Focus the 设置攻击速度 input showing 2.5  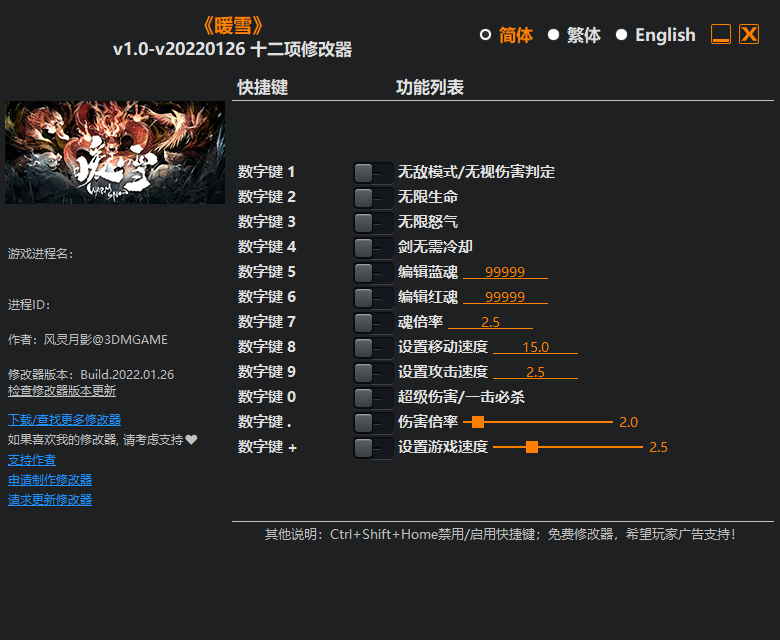coord(535,372)
